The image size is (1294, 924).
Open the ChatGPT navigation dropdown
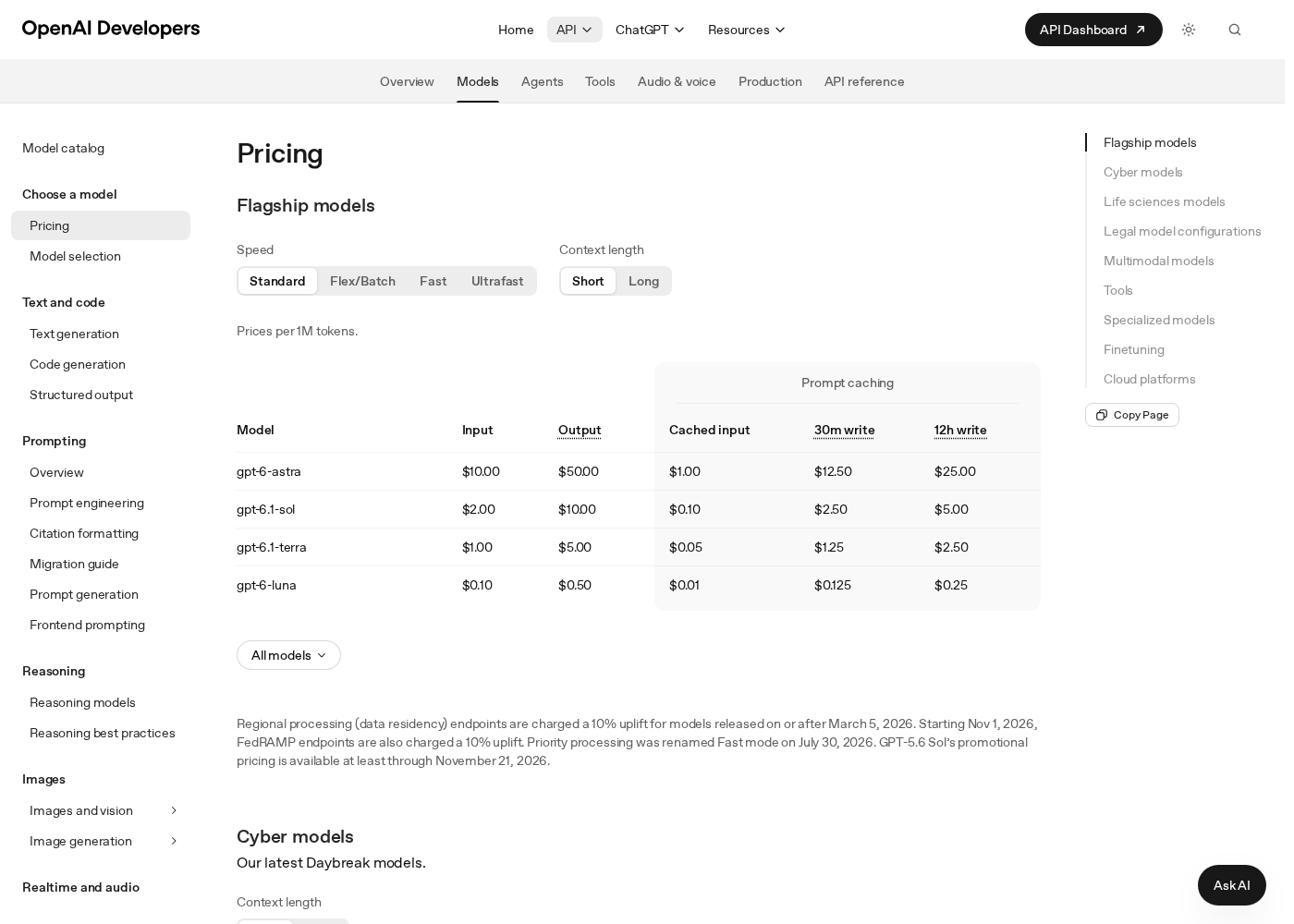651,30
